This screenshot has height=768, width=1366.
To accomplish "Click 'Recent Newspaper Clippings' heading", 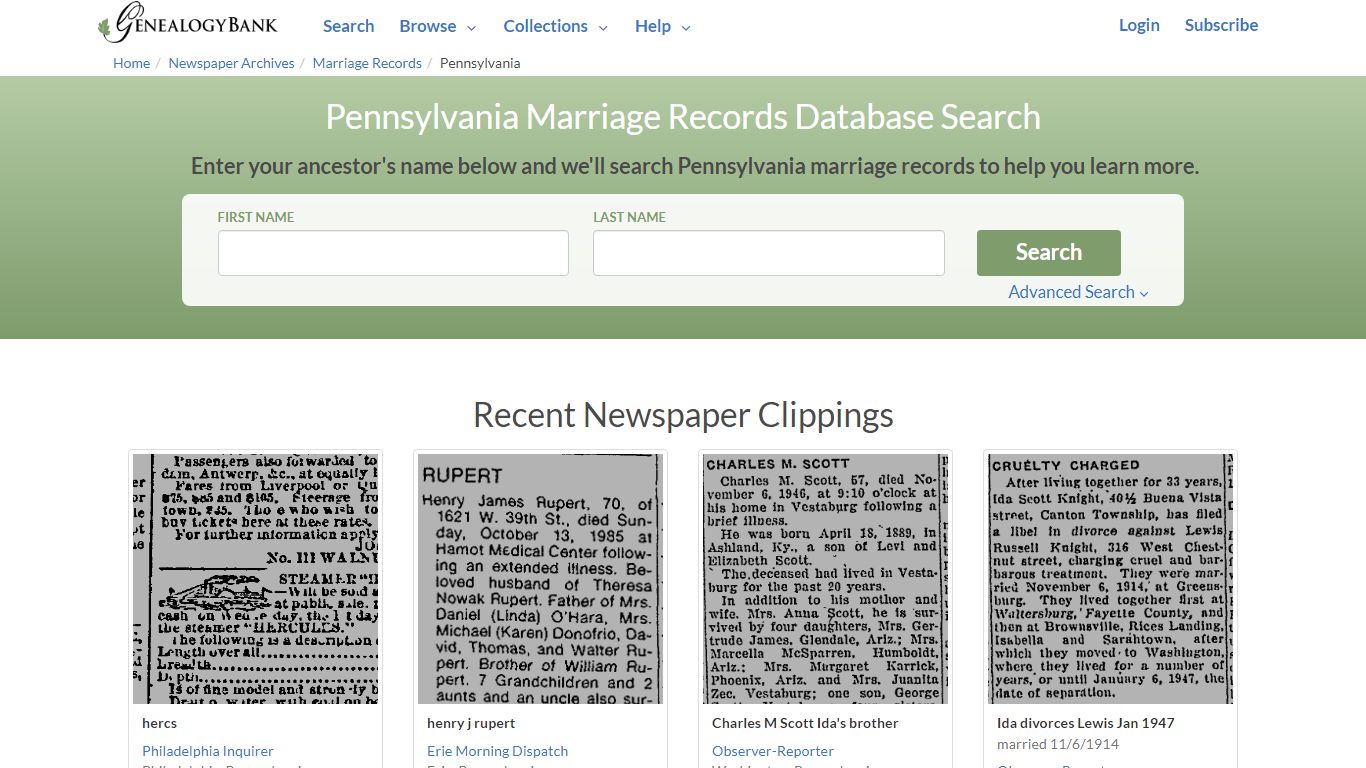I will [683, 414].
